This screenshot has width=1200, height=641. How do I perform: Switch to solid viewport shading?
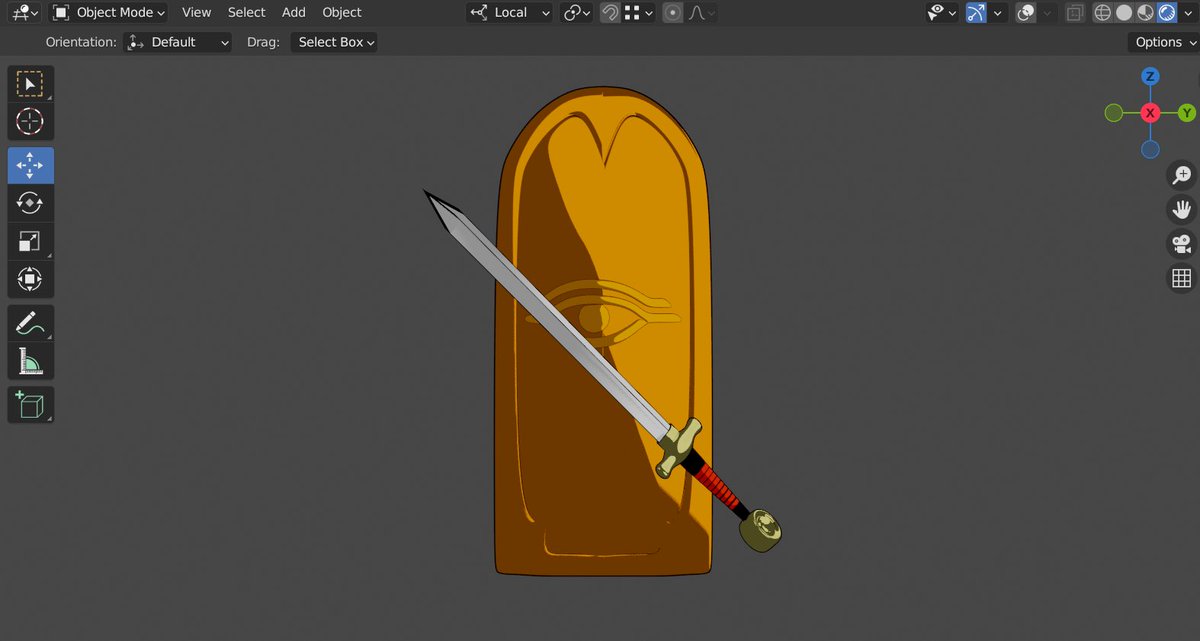click(x=1124, y=13)
